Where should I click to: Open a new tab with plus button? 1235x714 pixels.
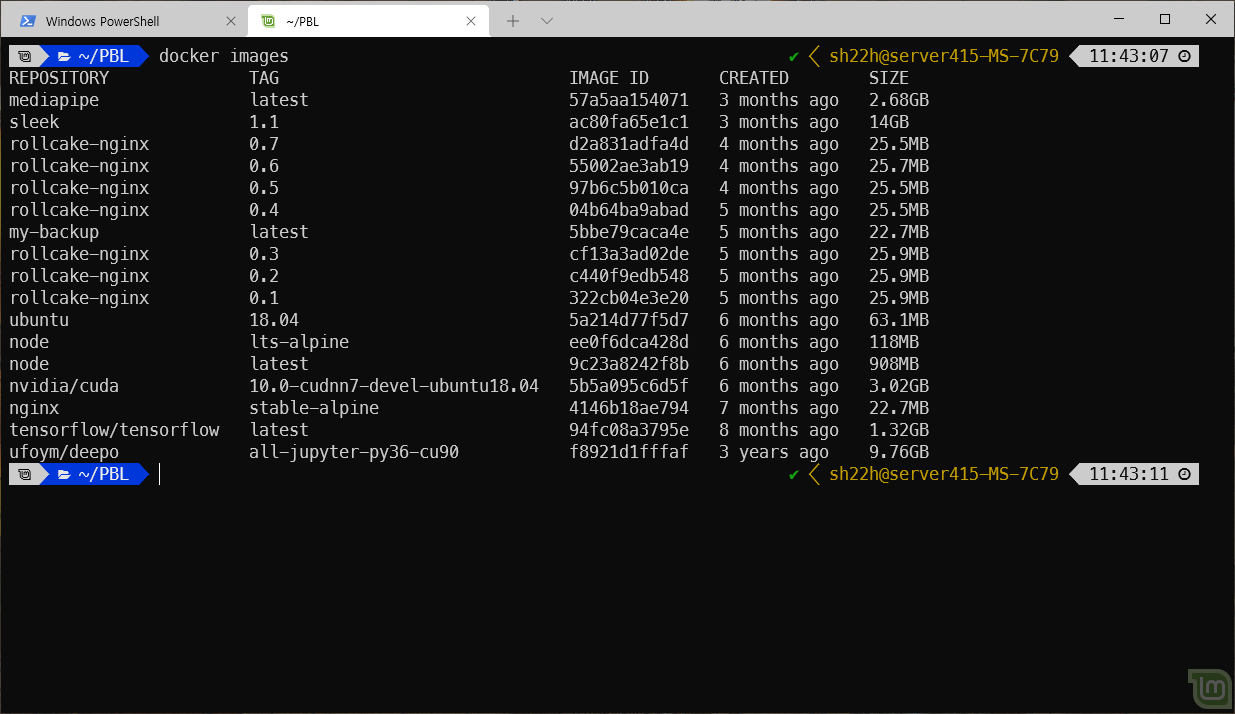513,21
